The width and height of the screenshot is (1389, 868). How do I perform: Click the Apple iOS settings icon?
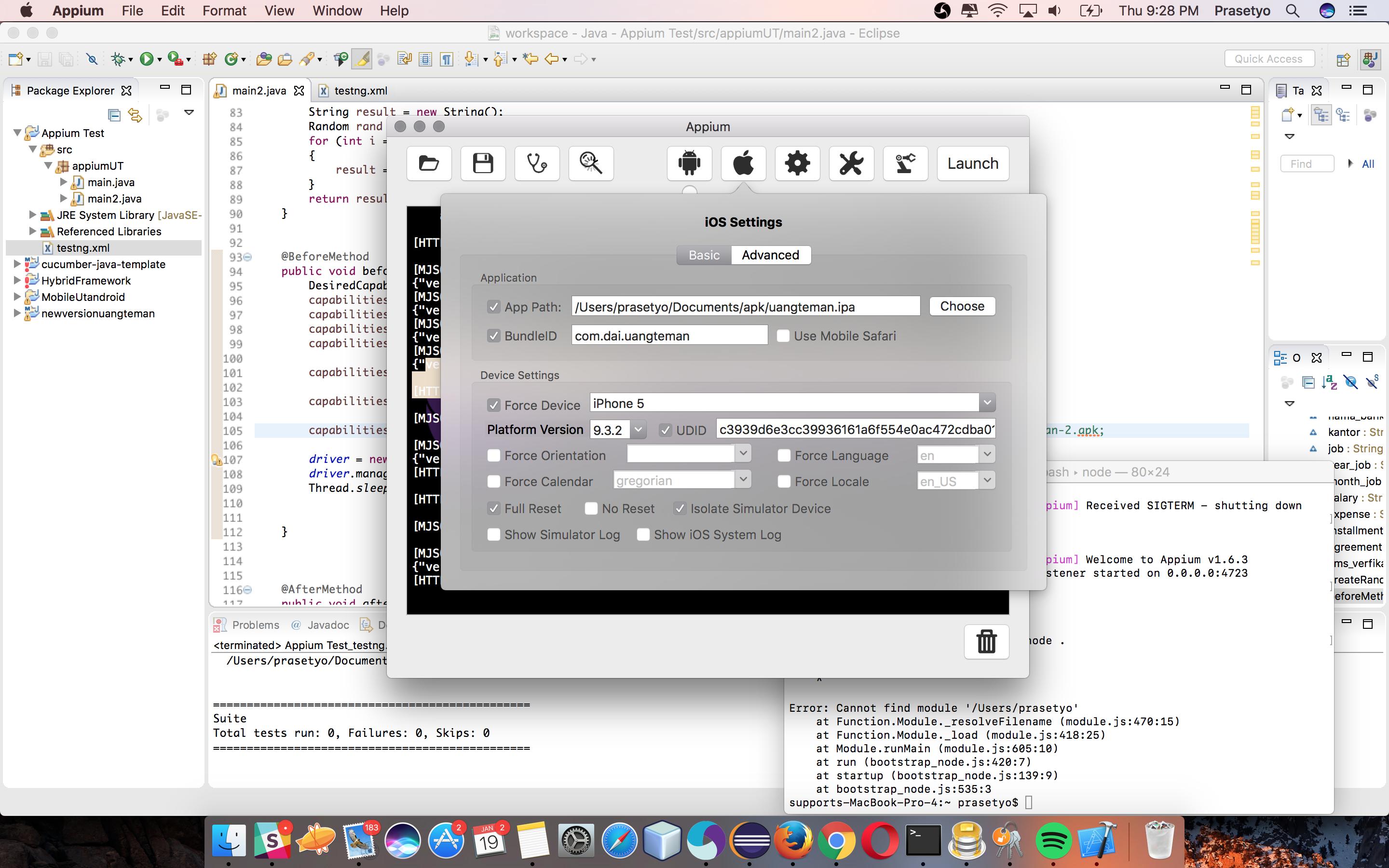[743, 163]
